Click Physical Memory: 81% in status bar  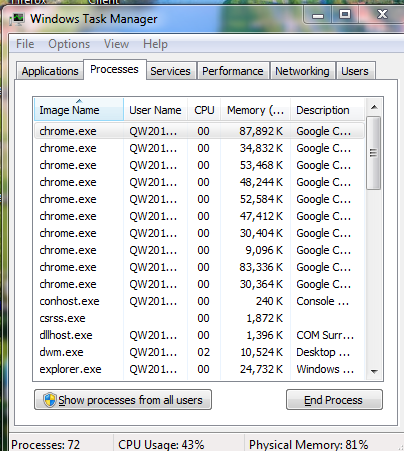tap(309, 445)
